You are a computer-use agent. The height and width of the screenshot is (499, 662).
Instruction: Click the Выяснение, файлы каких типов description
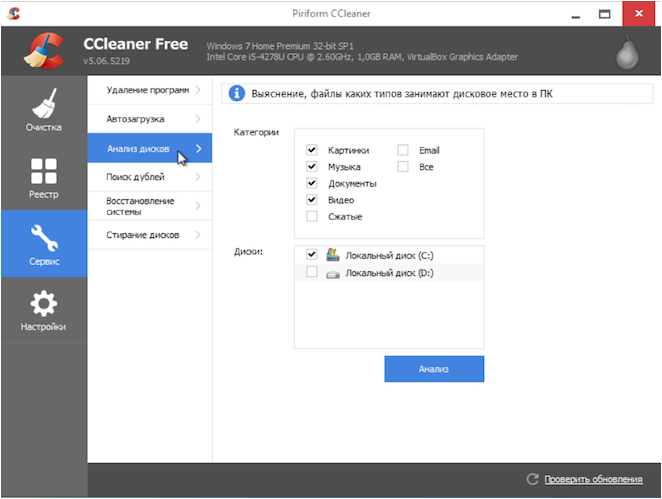402,94
